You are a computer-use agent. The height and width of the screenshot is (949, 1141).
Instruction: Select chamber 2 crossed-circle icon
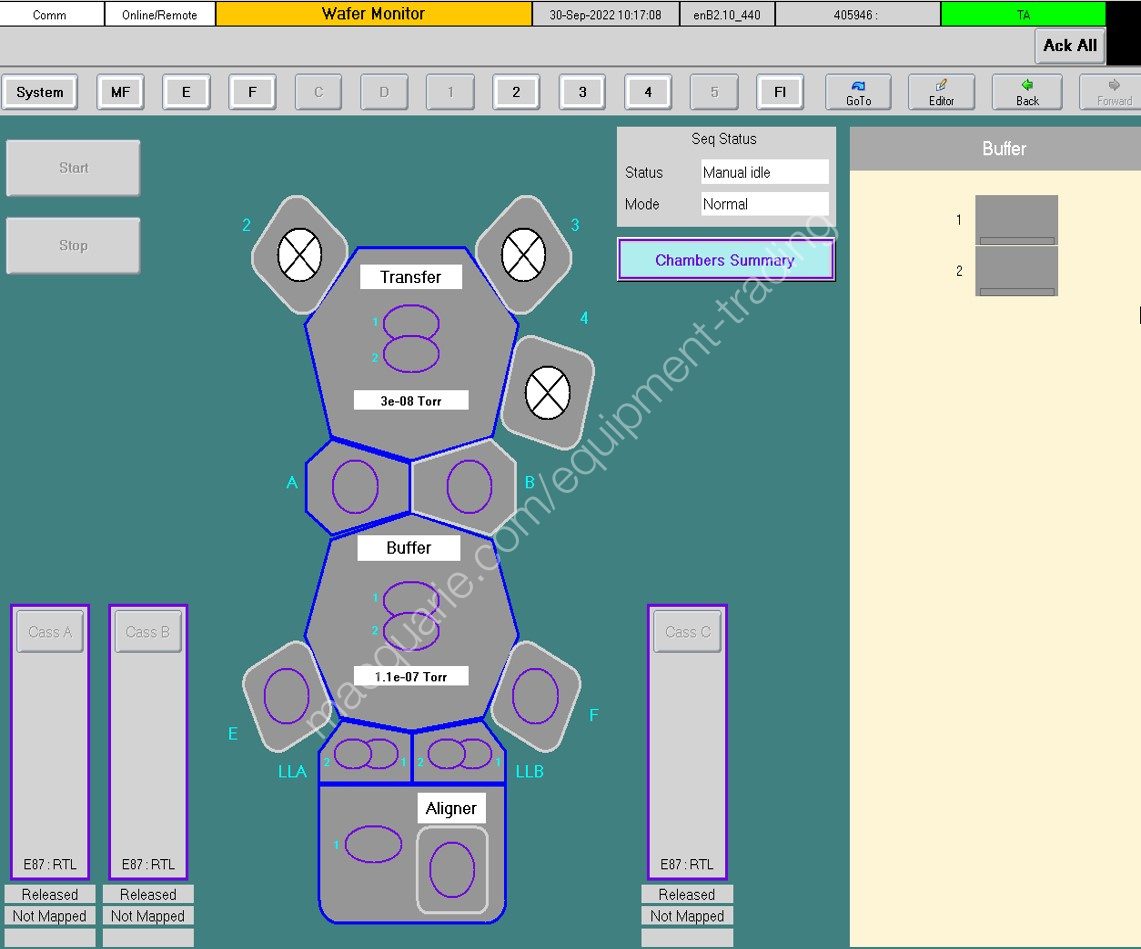300,255
